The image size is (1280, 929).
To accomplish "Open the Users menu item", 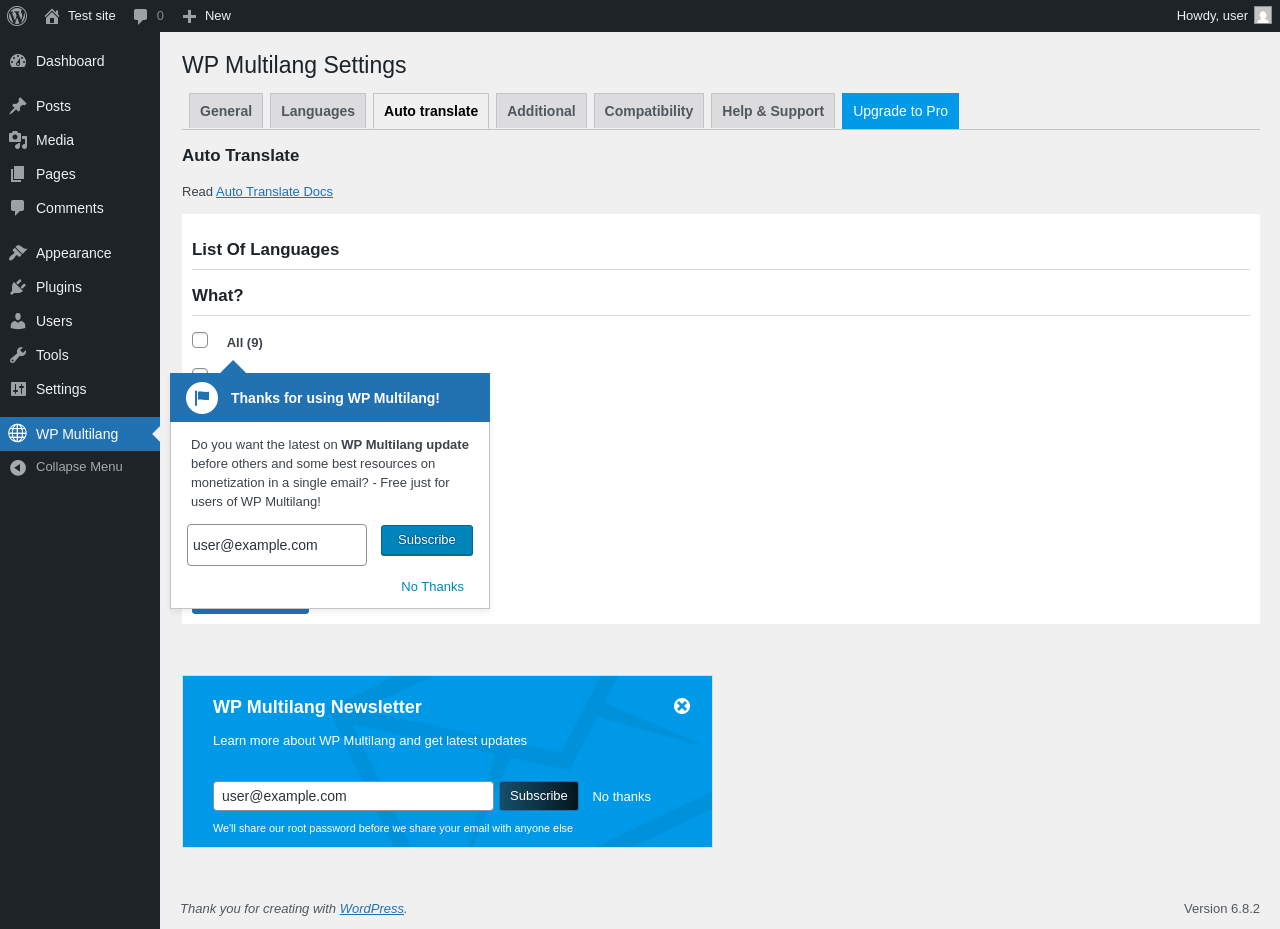I will click(x=80, y=321).
